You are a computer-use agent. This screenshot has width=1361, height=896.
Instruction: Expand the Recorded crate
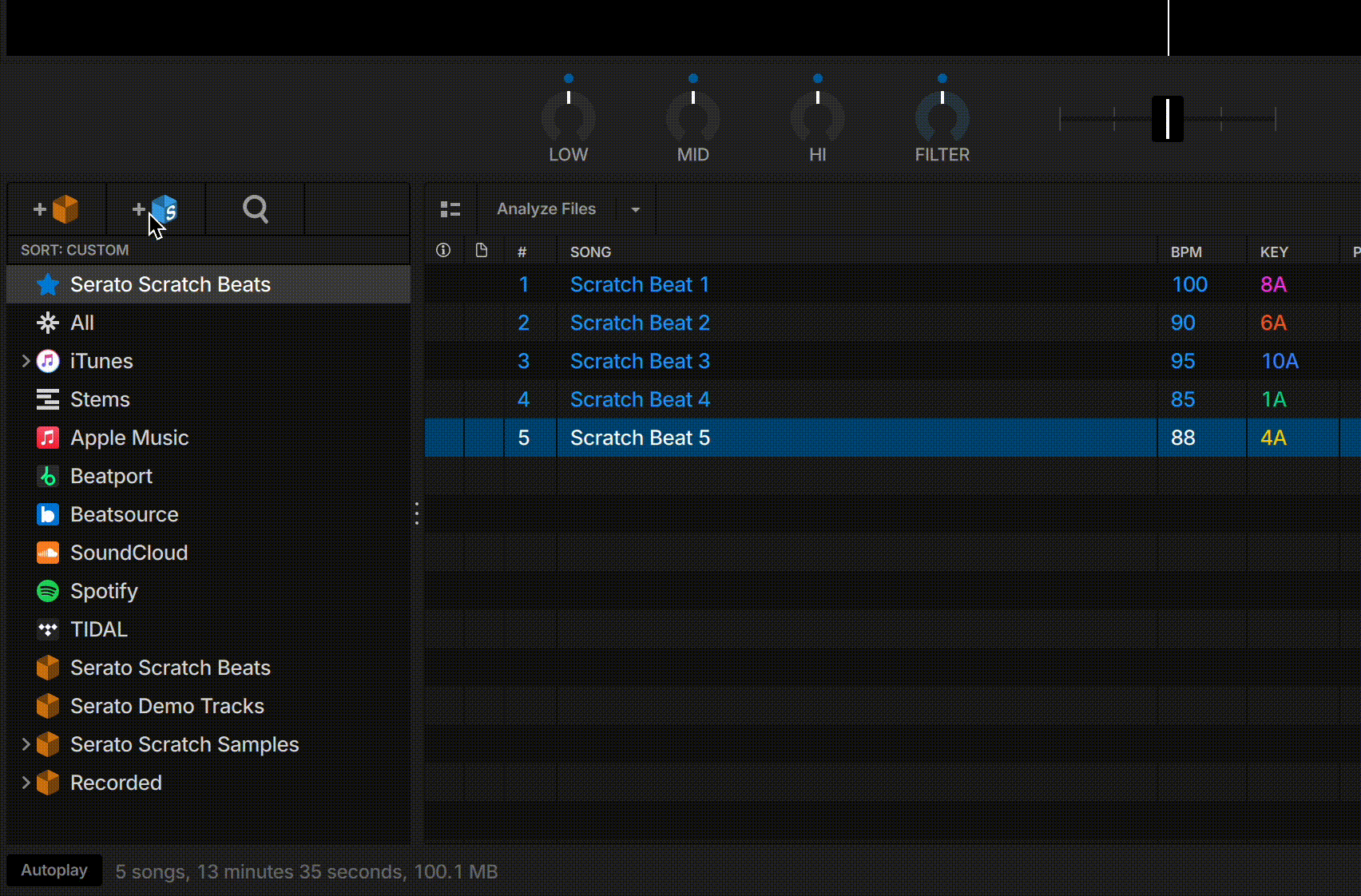click(26, 783)
